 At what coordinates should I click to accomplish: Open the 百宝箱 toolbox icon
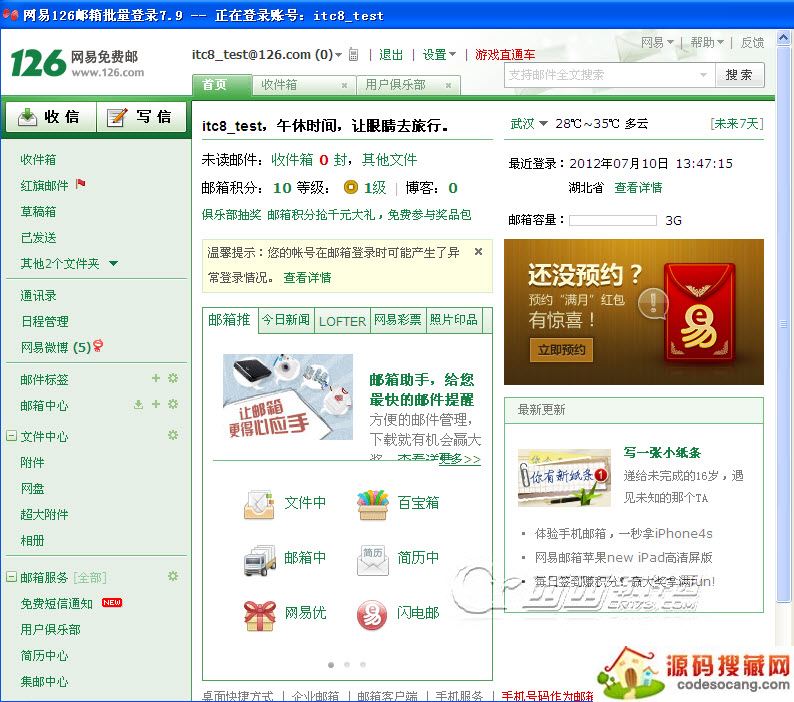pos(373,504)
